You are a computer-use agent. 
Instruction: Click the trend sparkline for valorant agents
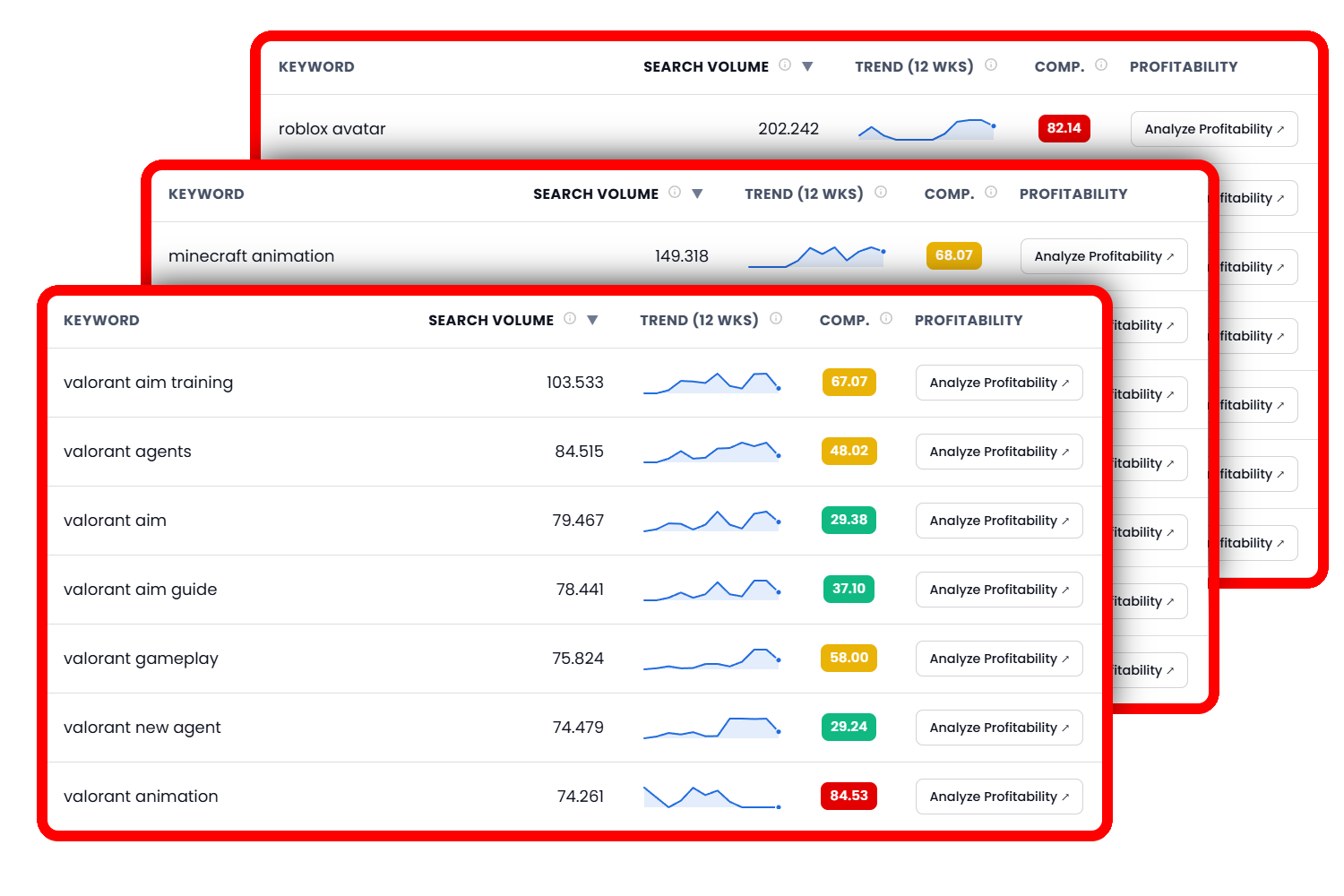pos(711,451)
